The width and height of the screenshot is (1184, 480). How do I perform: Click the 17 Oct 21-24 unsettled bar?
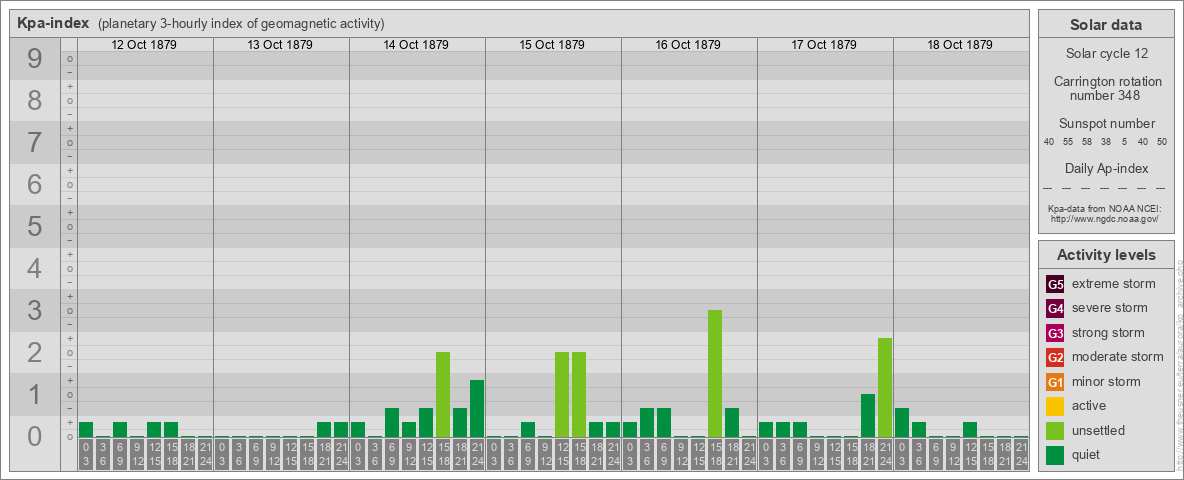pyautogui.click(x=885, y=387)
